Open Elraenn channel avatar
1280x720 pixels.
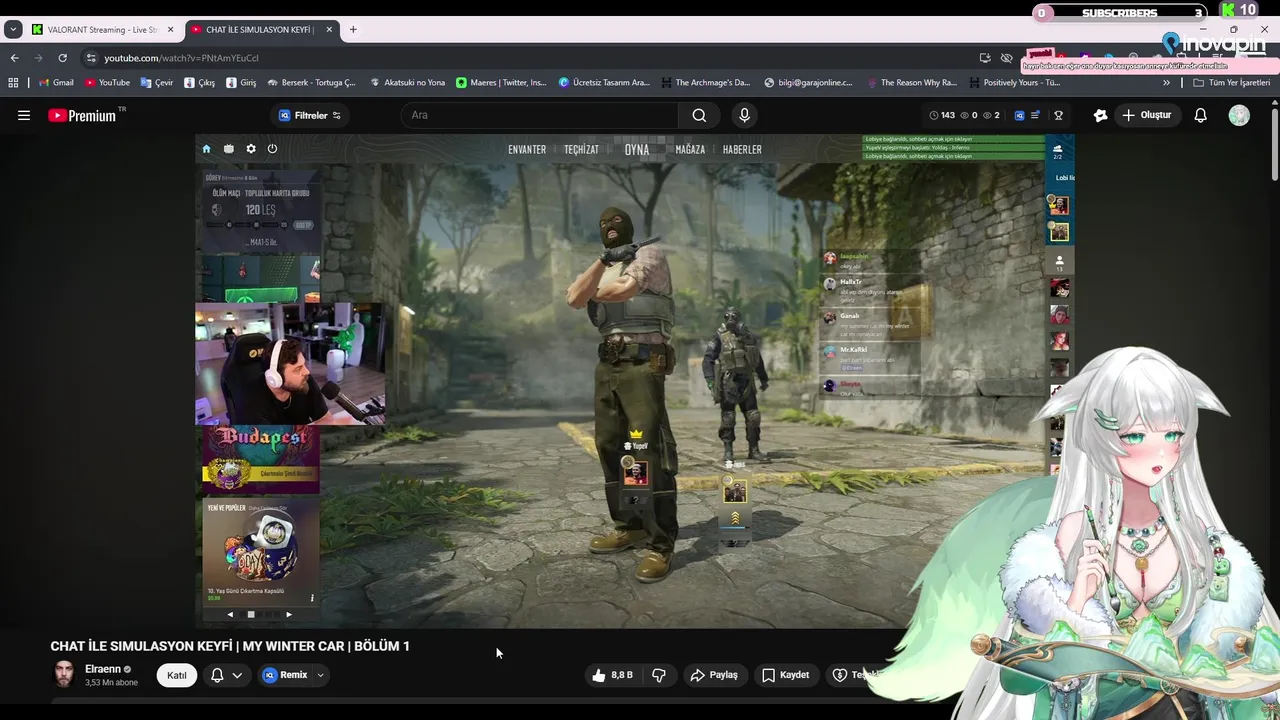coord(64,674)
